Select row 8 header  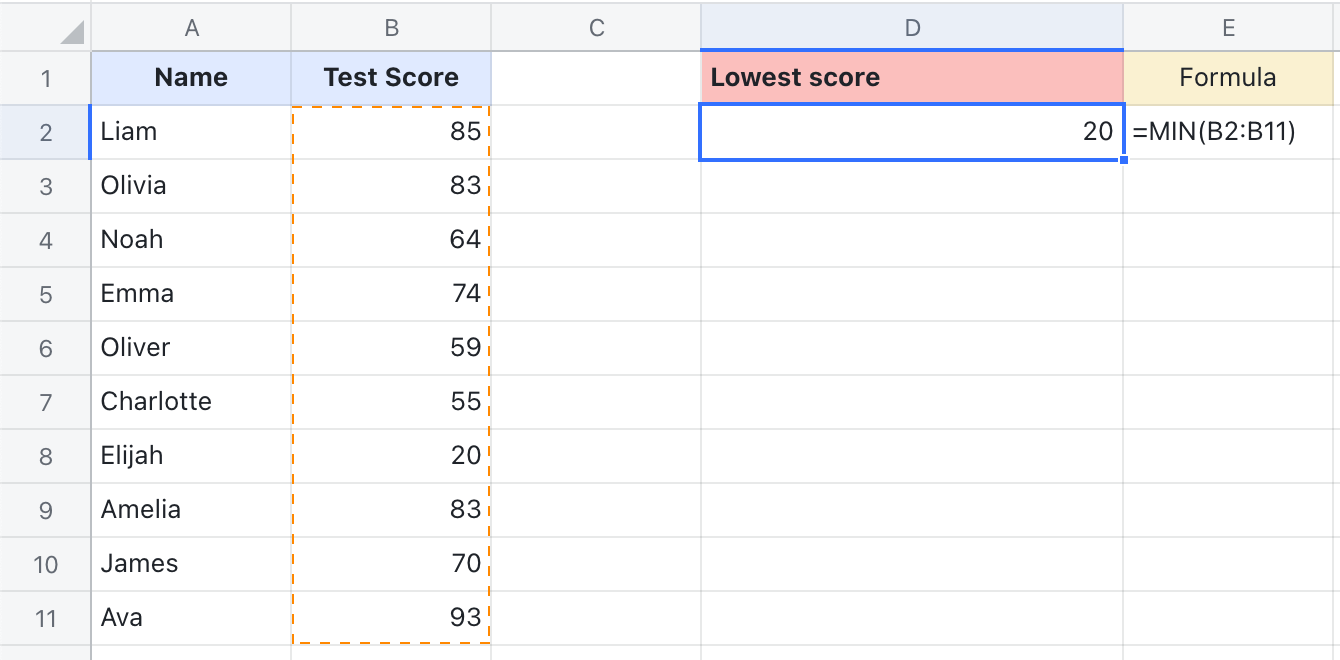pyautogui.click(x=45, y=455)
